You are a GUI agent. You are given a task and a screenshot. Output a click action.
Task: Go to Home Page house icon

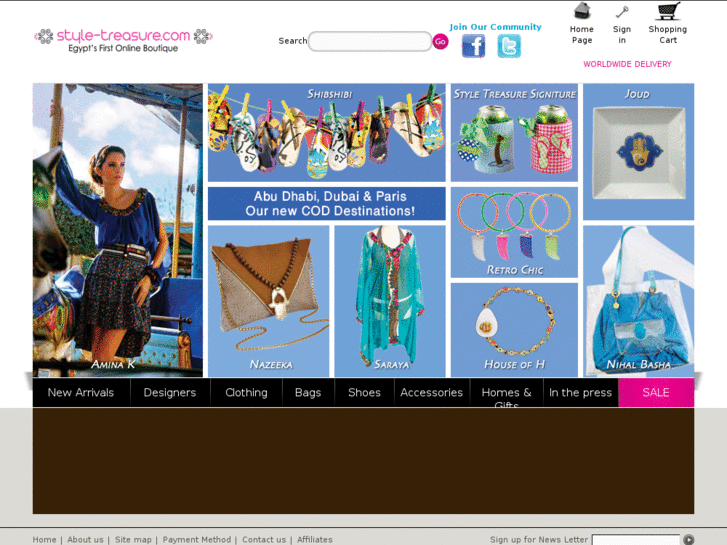point(582,11)
